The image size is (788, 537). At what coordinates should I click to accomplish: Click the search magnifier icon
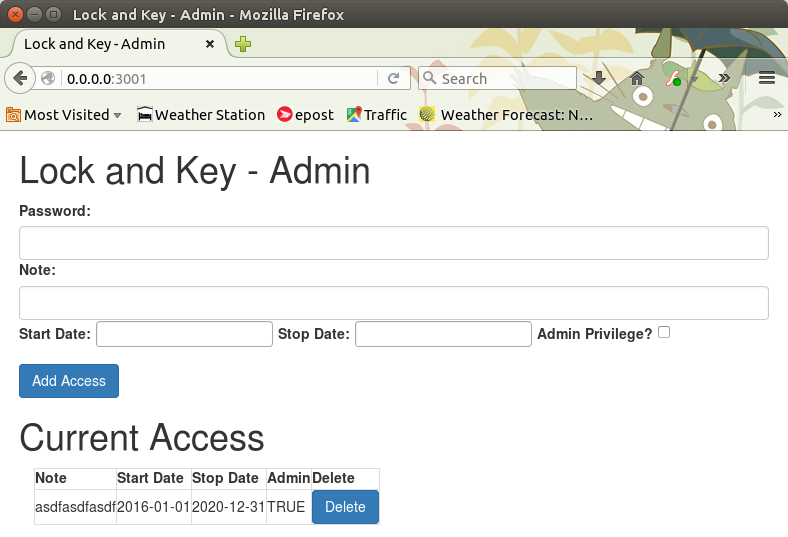pos(430,78)
